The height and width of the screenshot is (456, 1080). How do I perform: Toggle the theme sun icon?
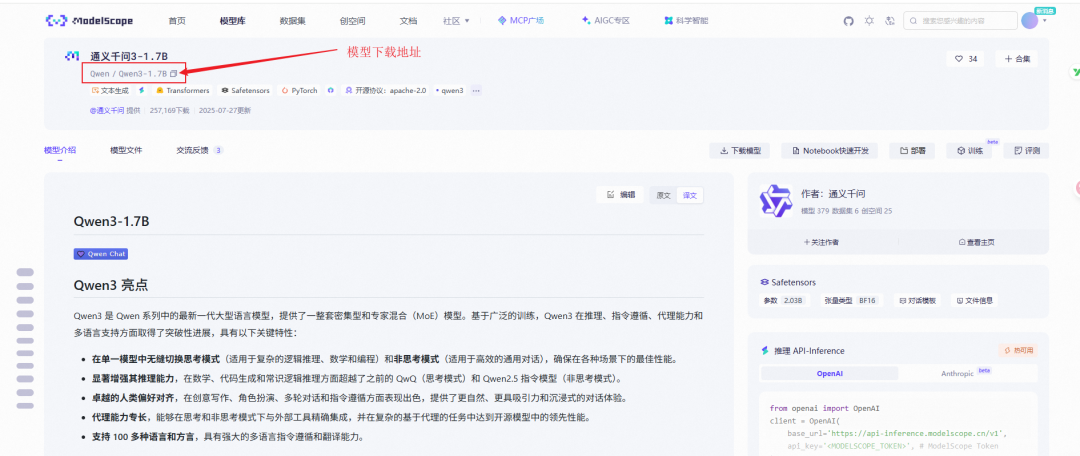(869, 21)
